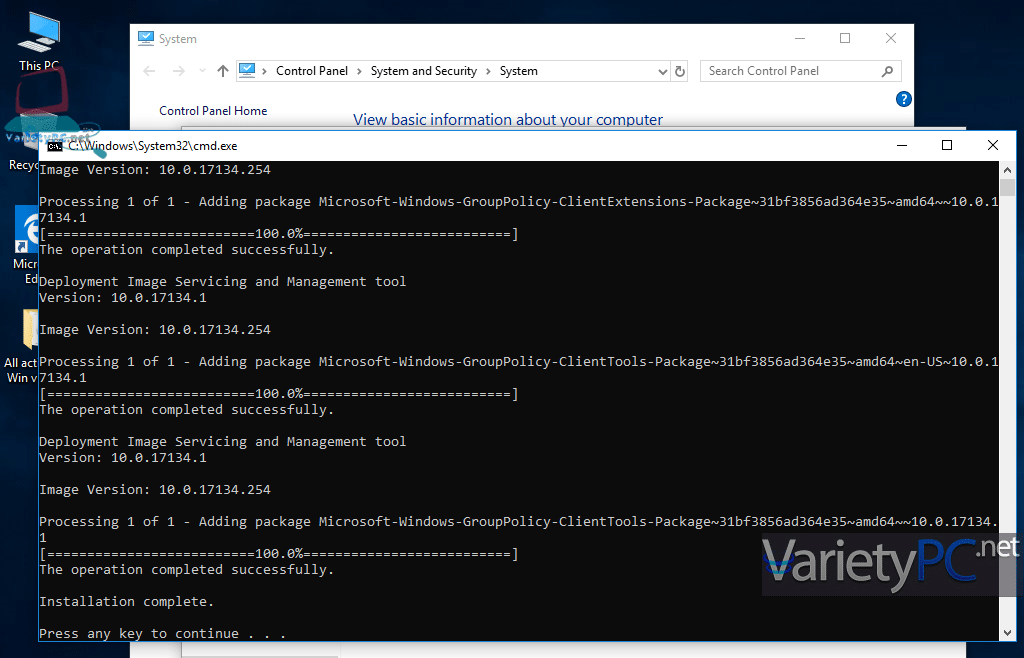
Task: Minimize the cmd.exe window
Action: pos(902,146)
